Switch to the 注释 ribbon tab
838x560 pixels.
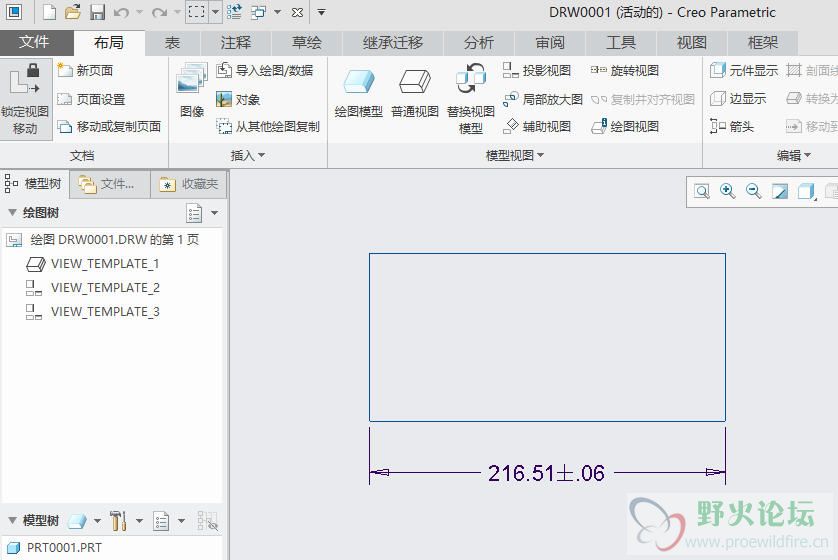[x=236, y=43]
